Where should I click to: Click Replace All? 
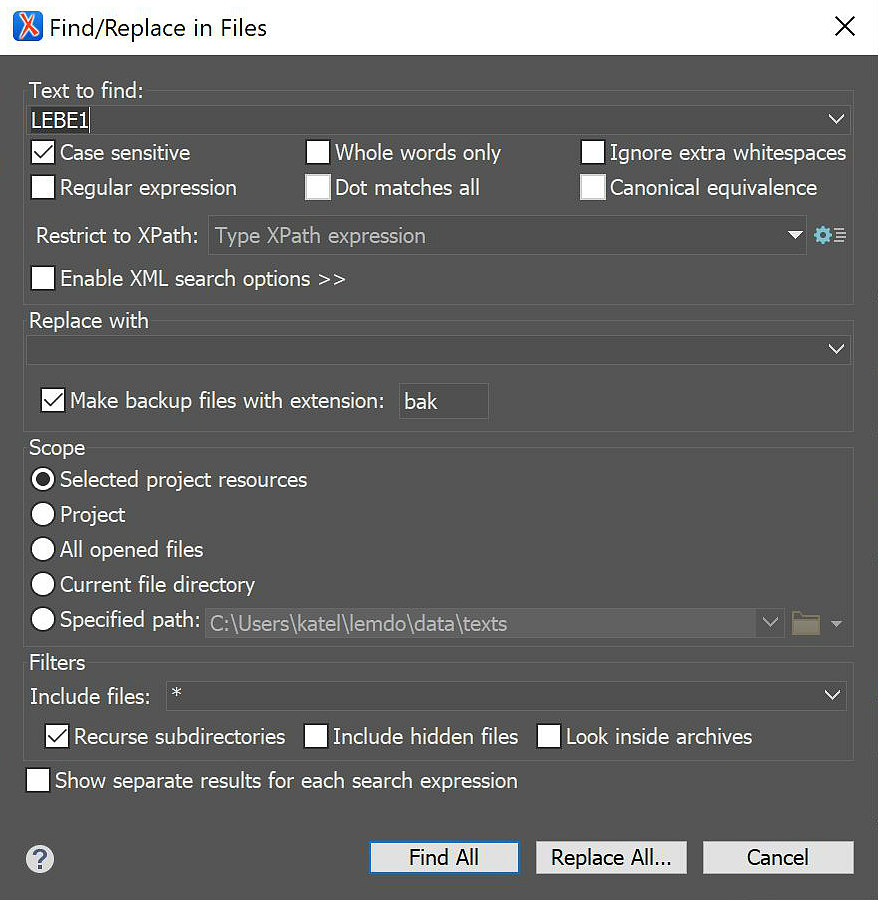coord(611,857)
